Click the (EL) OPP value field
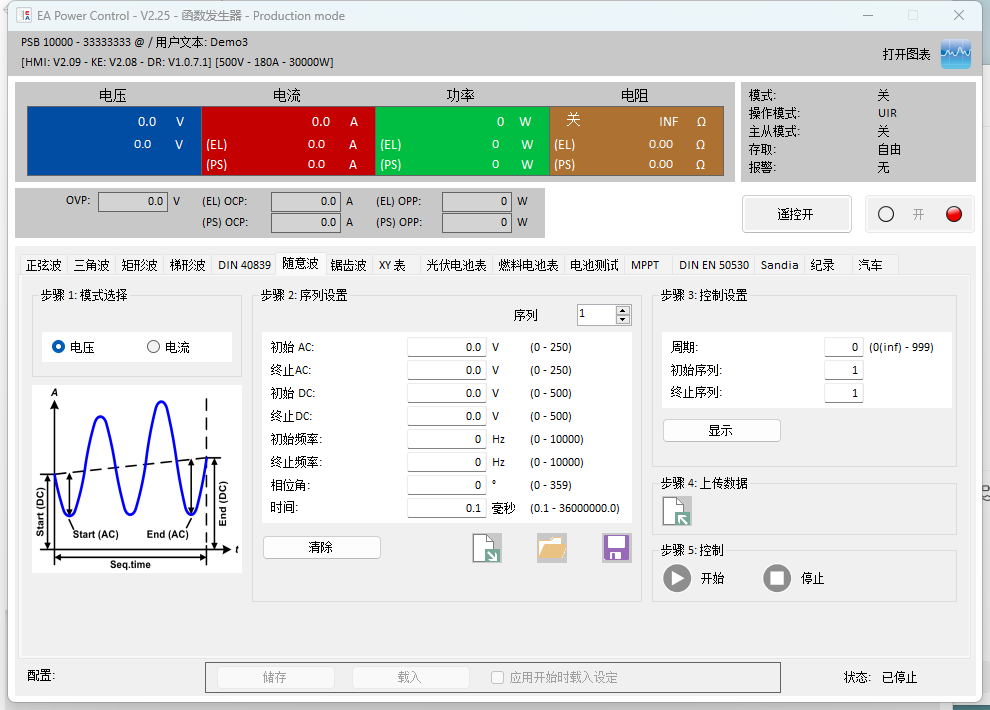The height and width of the screenshot is (710, 990). (477, 201)
